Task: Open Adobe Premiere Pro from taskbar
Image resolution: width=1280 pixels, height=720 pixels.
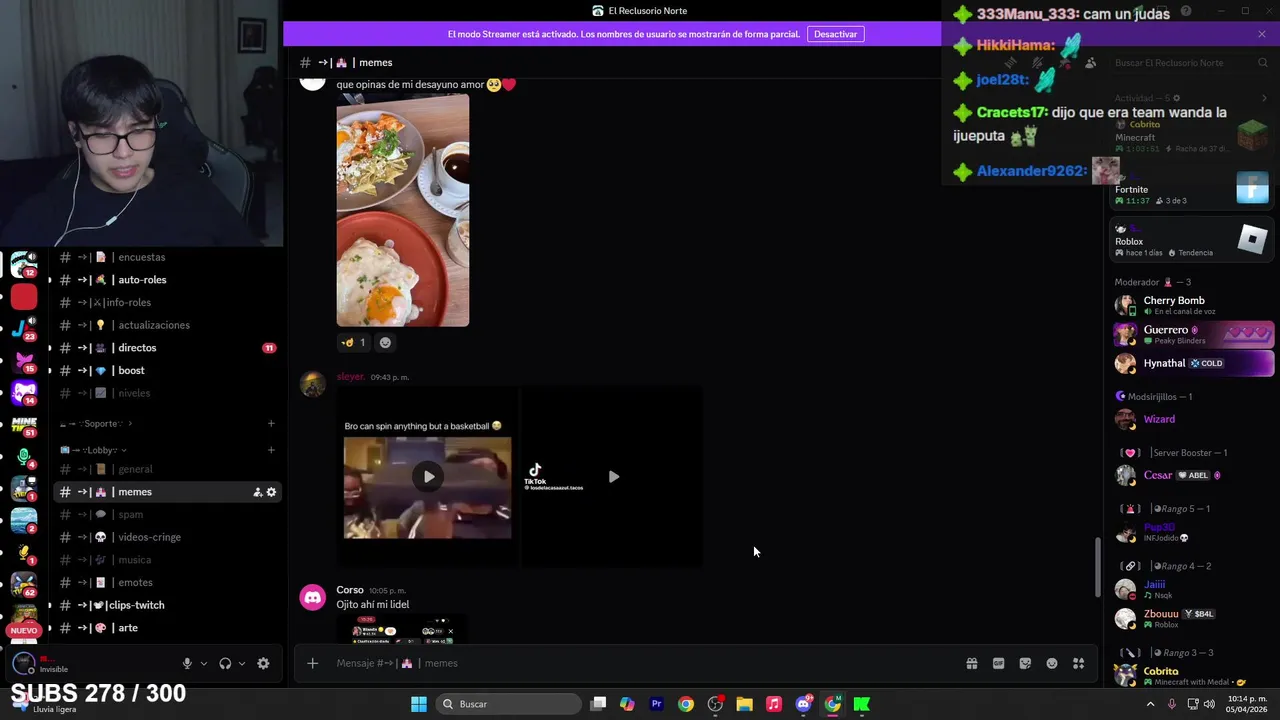Action: pyautogui.click(x=656, y=704)
